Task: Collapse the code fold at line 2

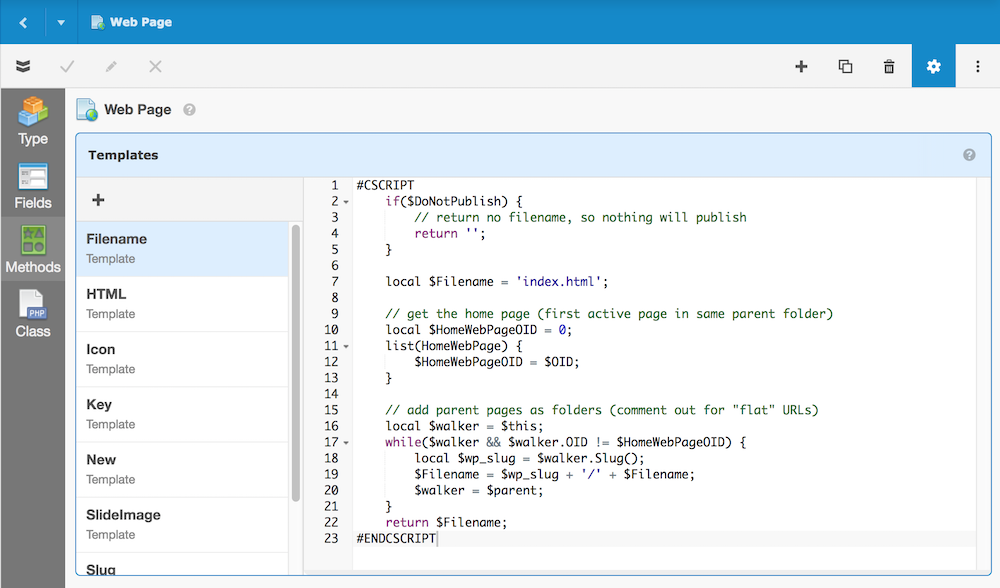Action: (x=346, y=202)
